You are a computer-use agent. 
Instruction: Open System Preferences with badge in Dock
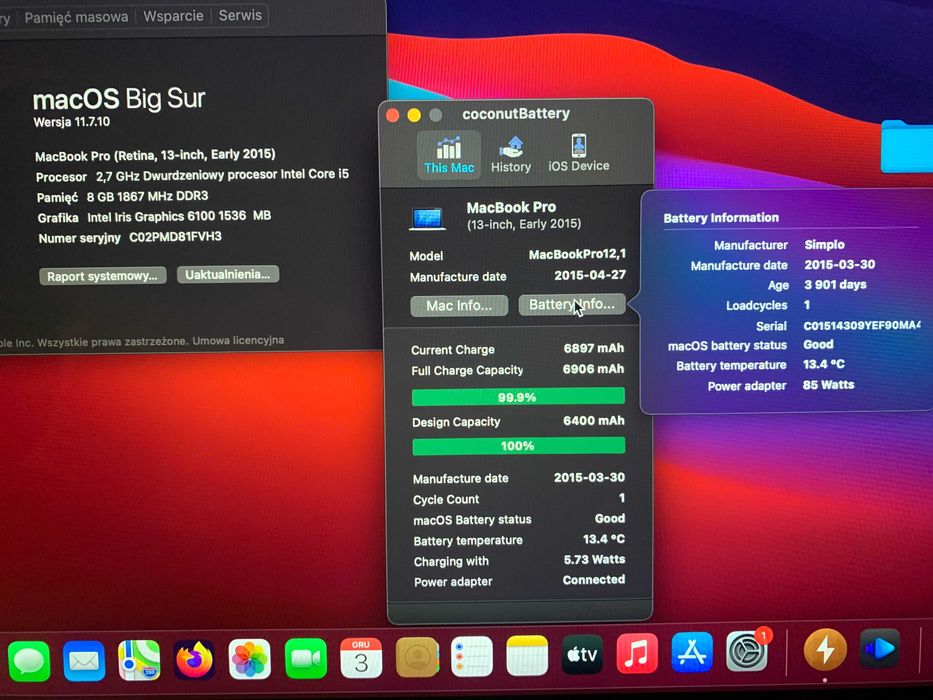point(747,651)
